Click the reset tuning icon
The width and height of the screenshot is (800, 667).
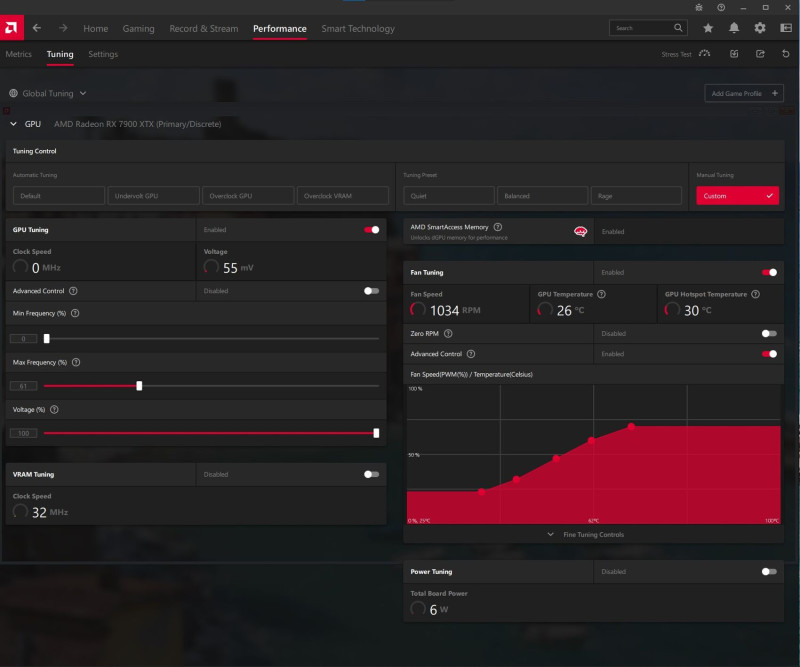(x=786, y=54)
